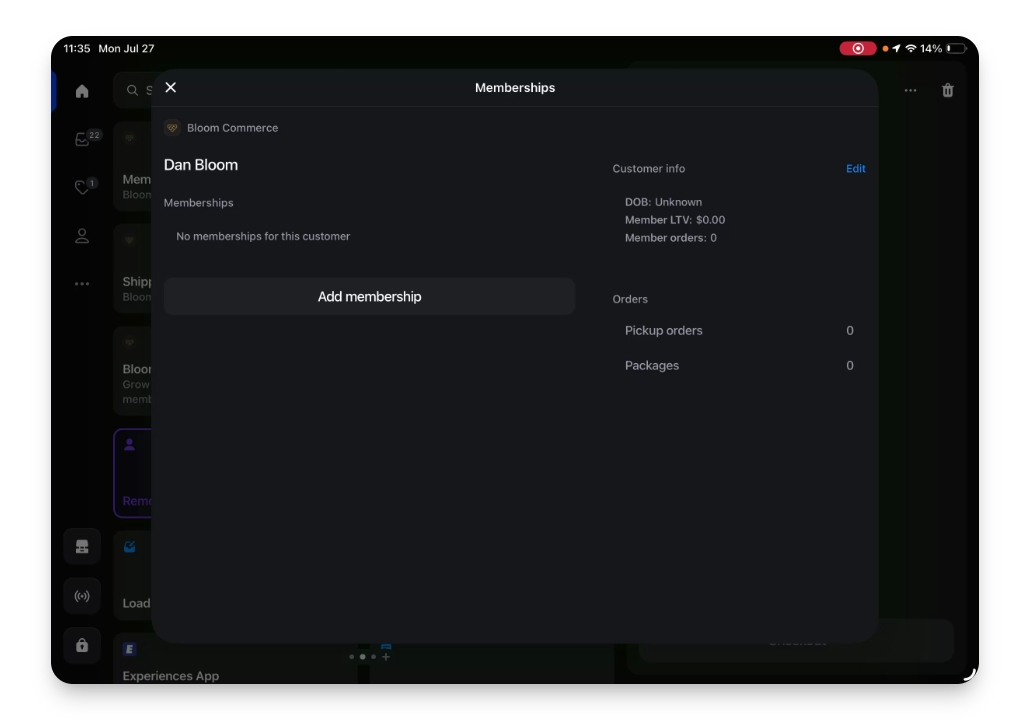Open the Load tile behind dialog

coord(133,577)
